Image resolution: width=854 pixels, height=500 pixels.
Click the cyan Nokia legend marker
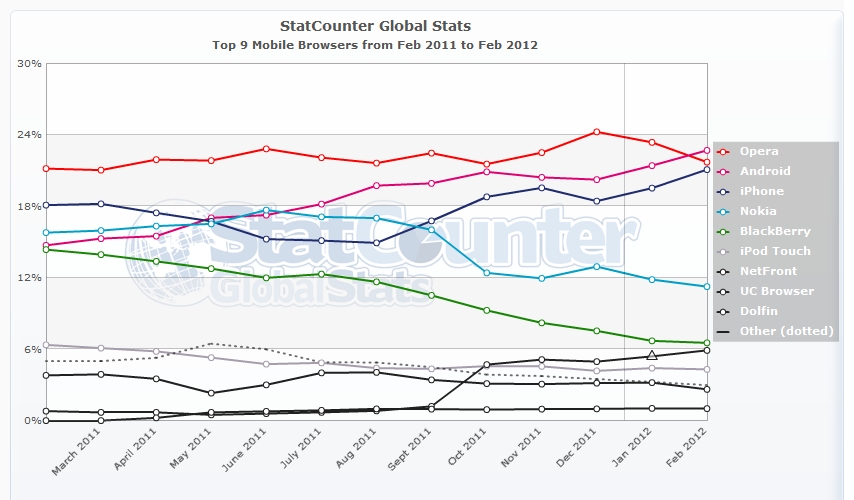(x=723, y=211)
